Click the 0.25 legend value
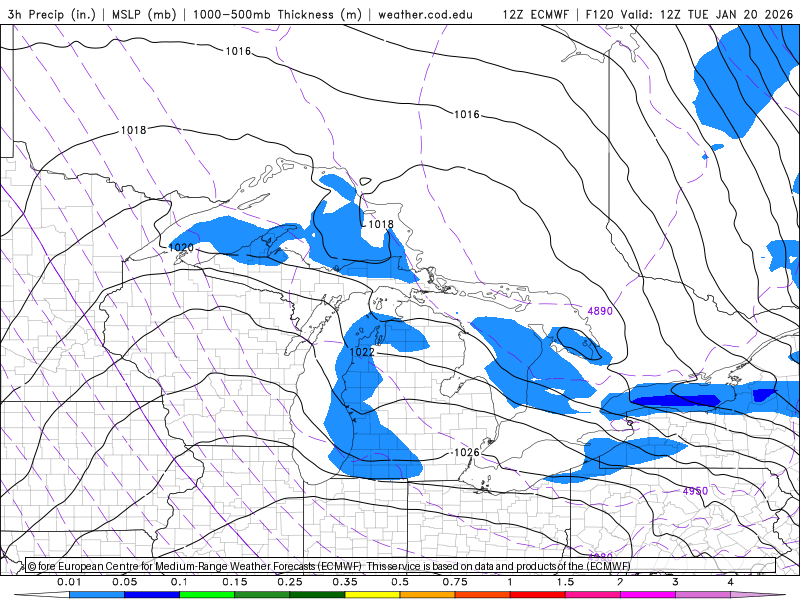800x600 pixels. [290, 582]
